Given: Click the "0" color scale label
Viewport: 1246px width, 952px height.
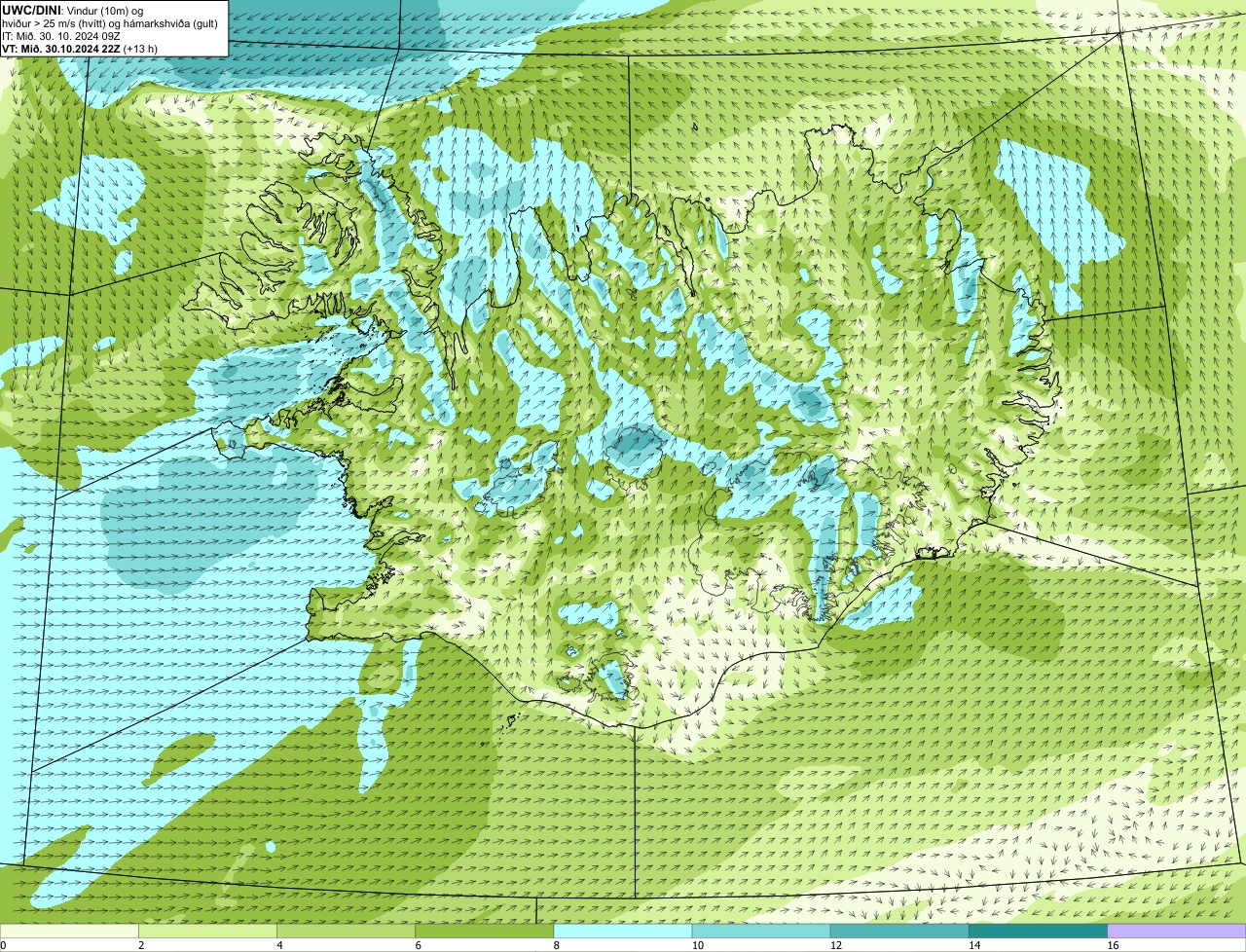Looking at the screenshot, I should pos(3,945).
